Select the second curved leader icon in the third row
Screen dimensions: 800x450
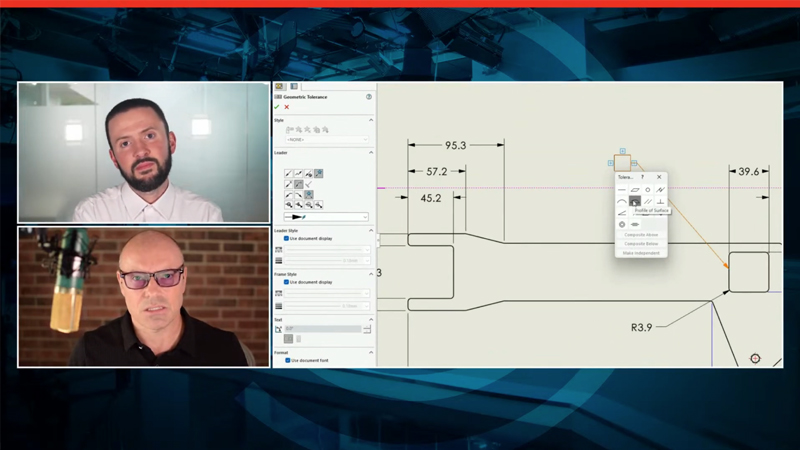click(298, 195)
